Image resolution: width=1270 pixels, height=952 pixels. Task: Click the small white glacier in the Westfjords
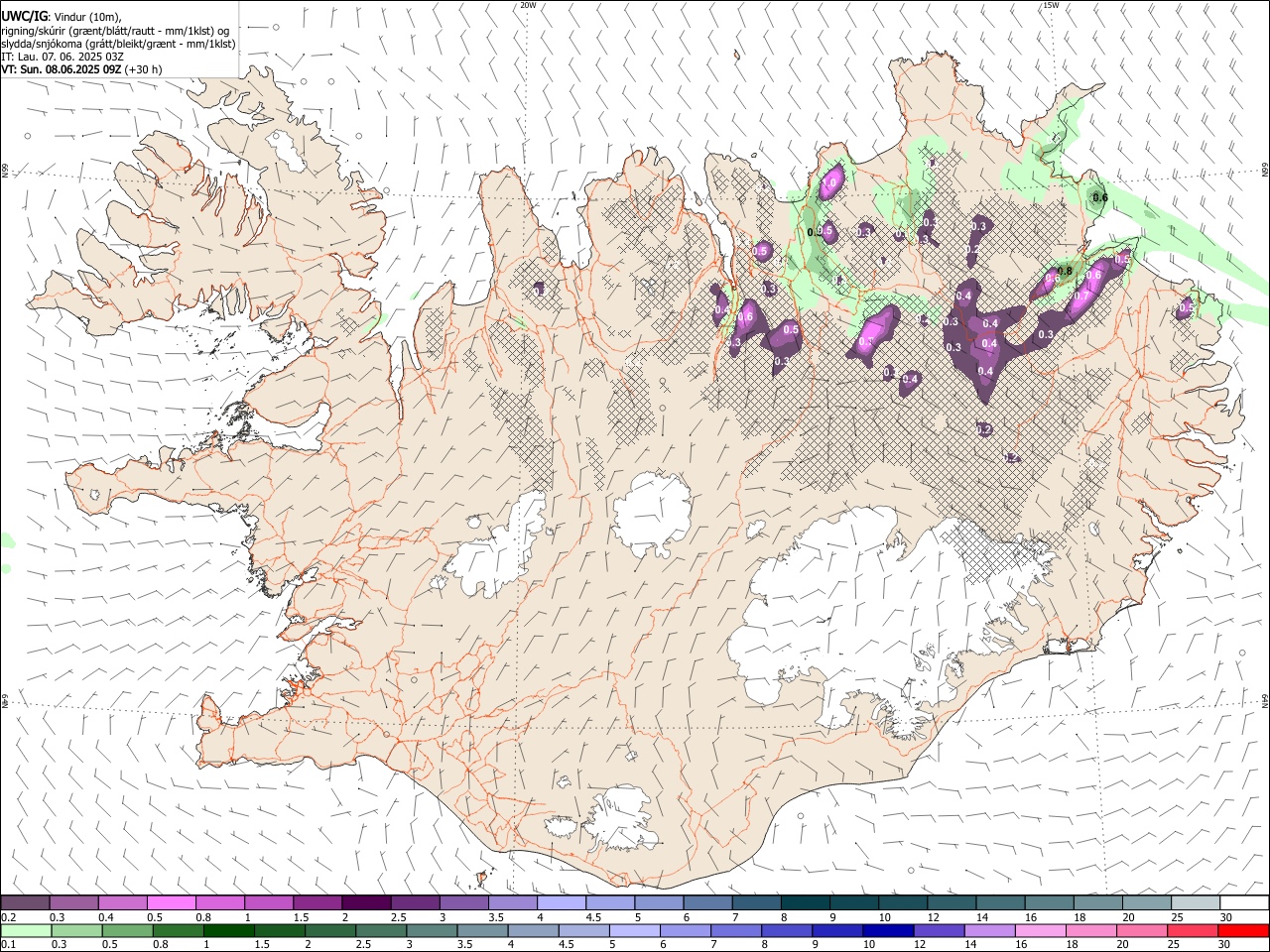point(288,149)
